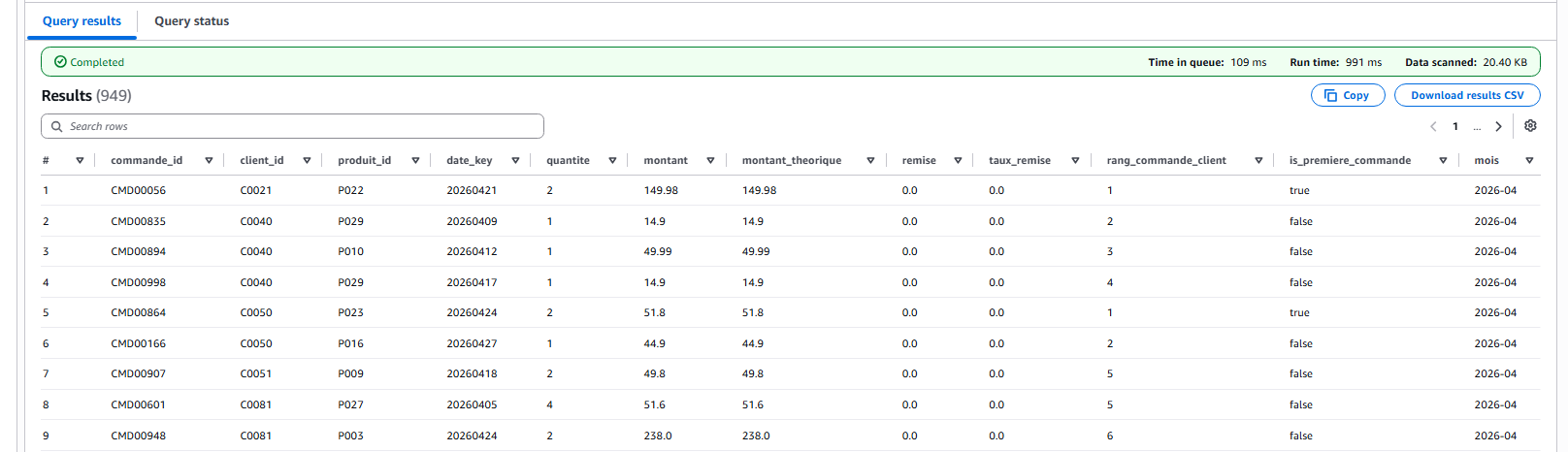Sort by is_premiere_commande column arrow
The width and height of the screenshot is (1568, 452).
[1443, 161]
